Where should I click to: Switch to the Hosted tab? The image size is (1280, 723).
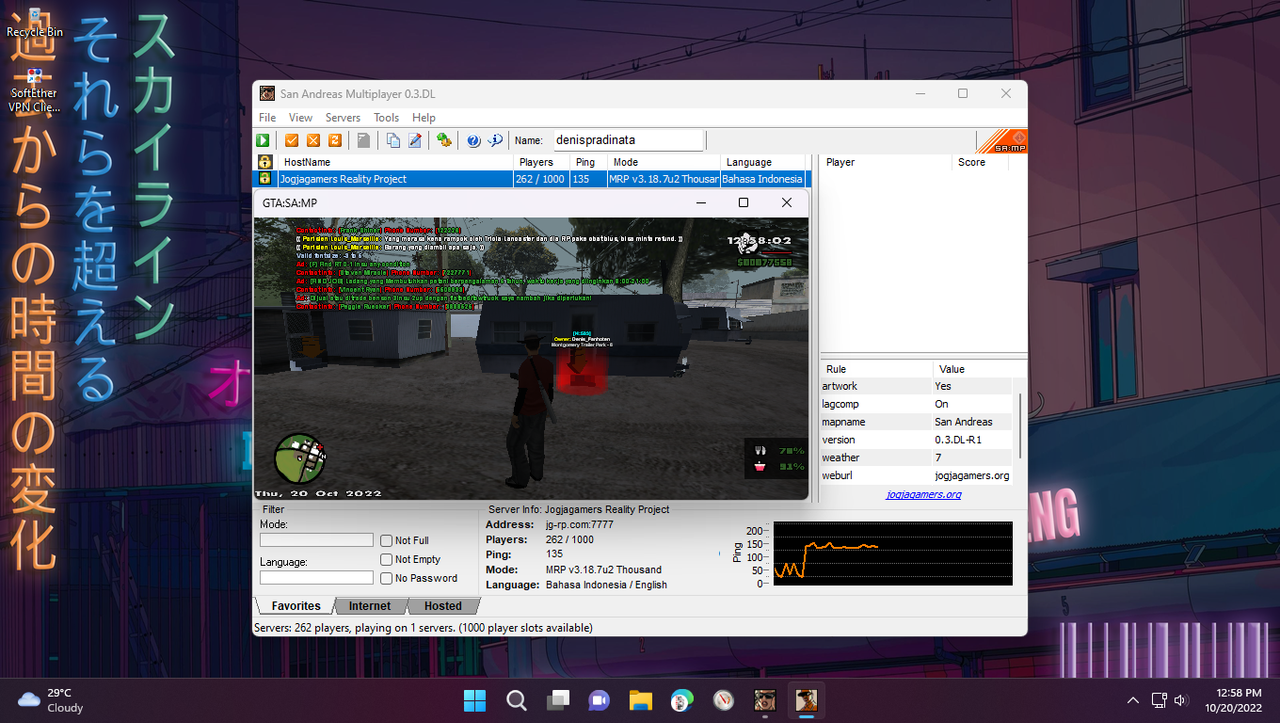[x=443, y=606]
